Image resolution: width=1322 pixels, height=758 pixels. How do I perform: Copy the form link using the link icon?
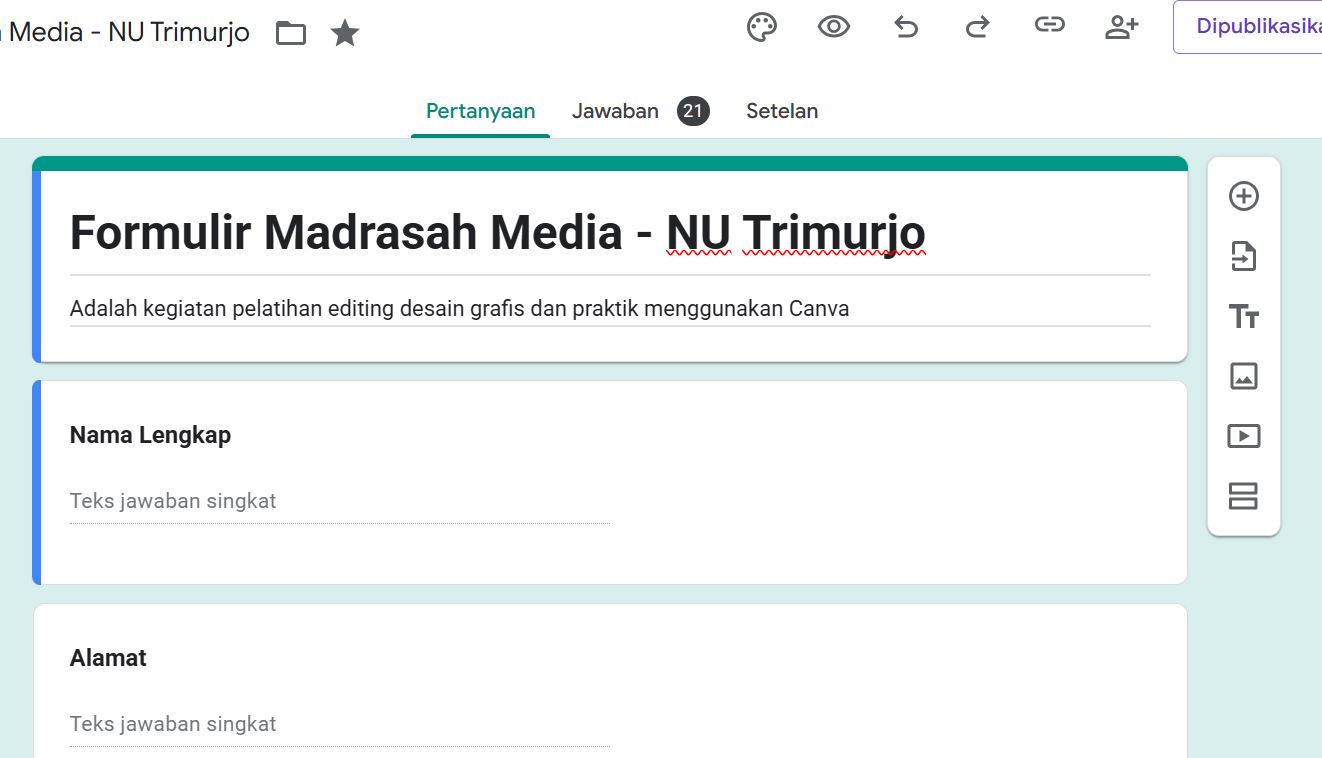(1050, 27)
